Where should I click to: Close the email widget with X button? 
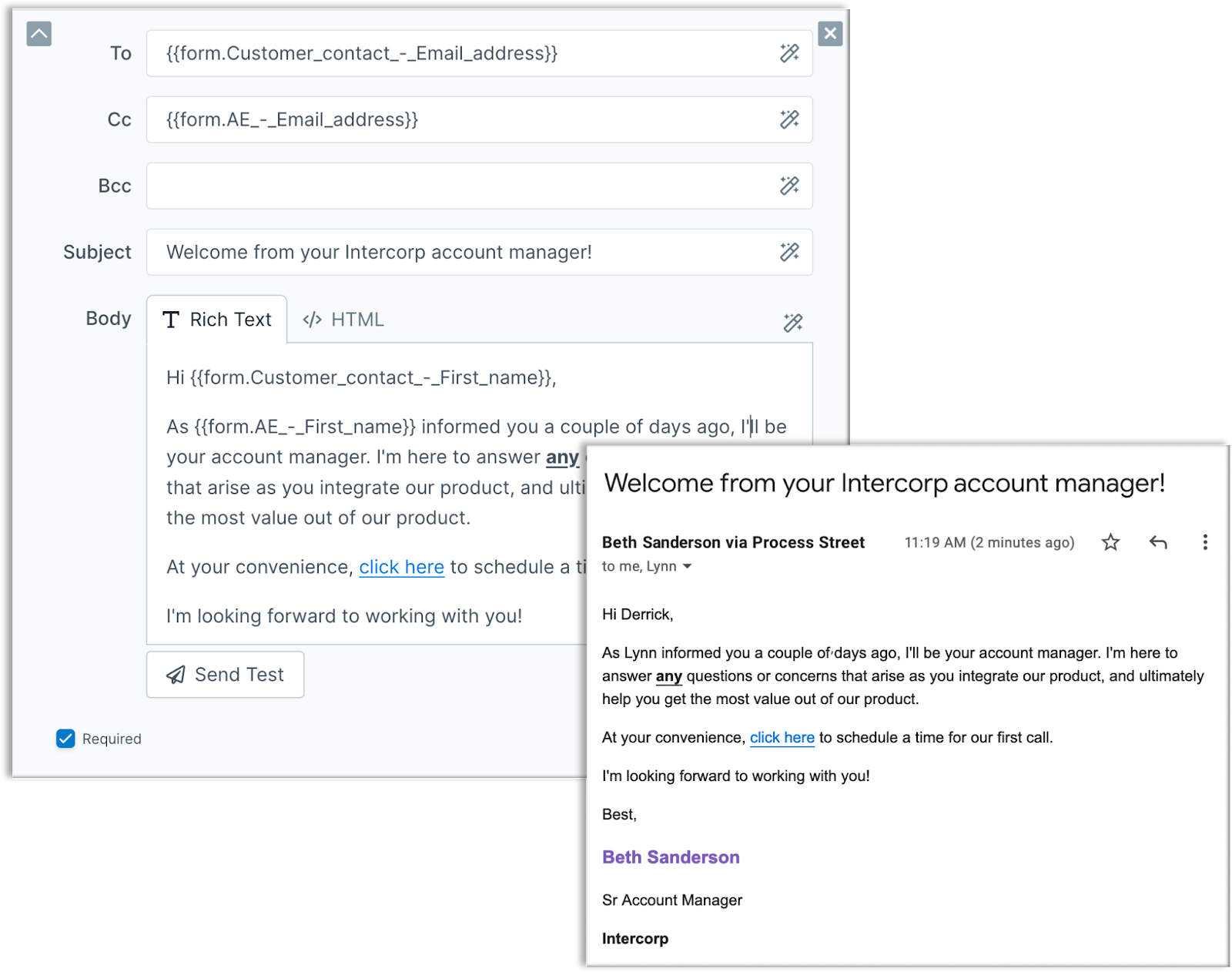830,33
